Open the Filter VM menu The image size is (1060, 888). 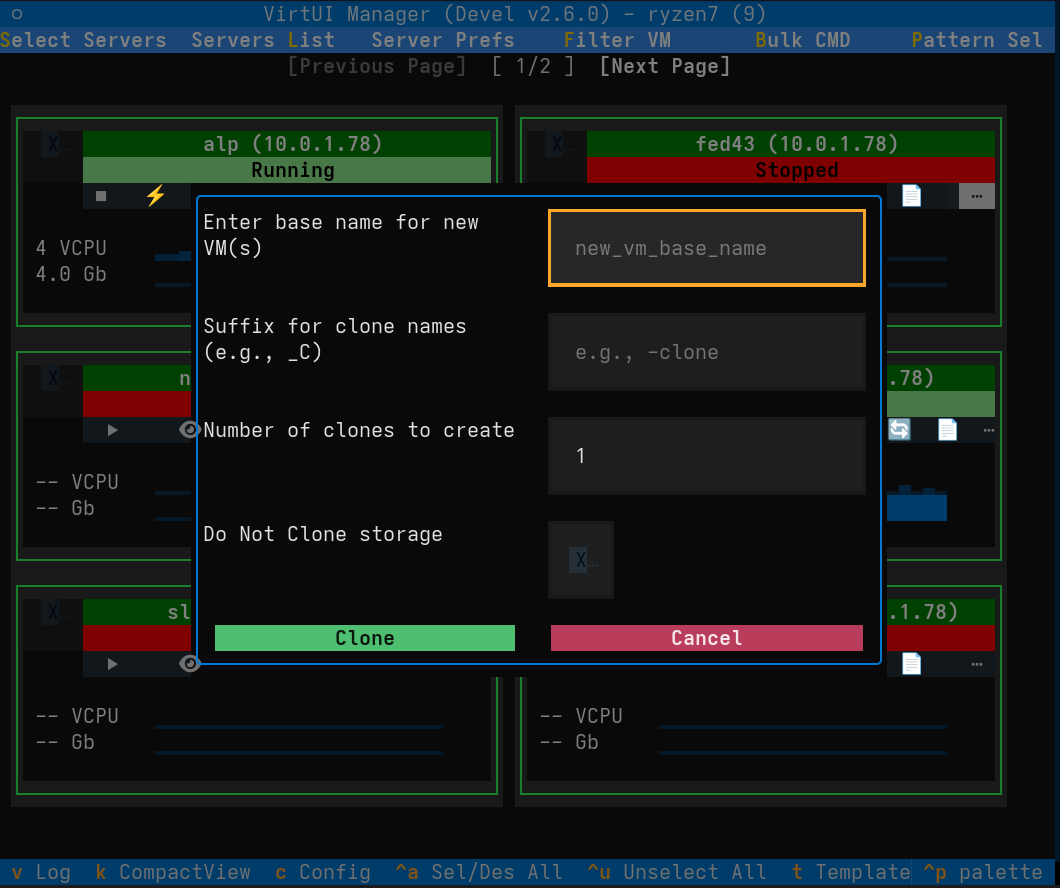pyautogui.click(x=617, y=40)
